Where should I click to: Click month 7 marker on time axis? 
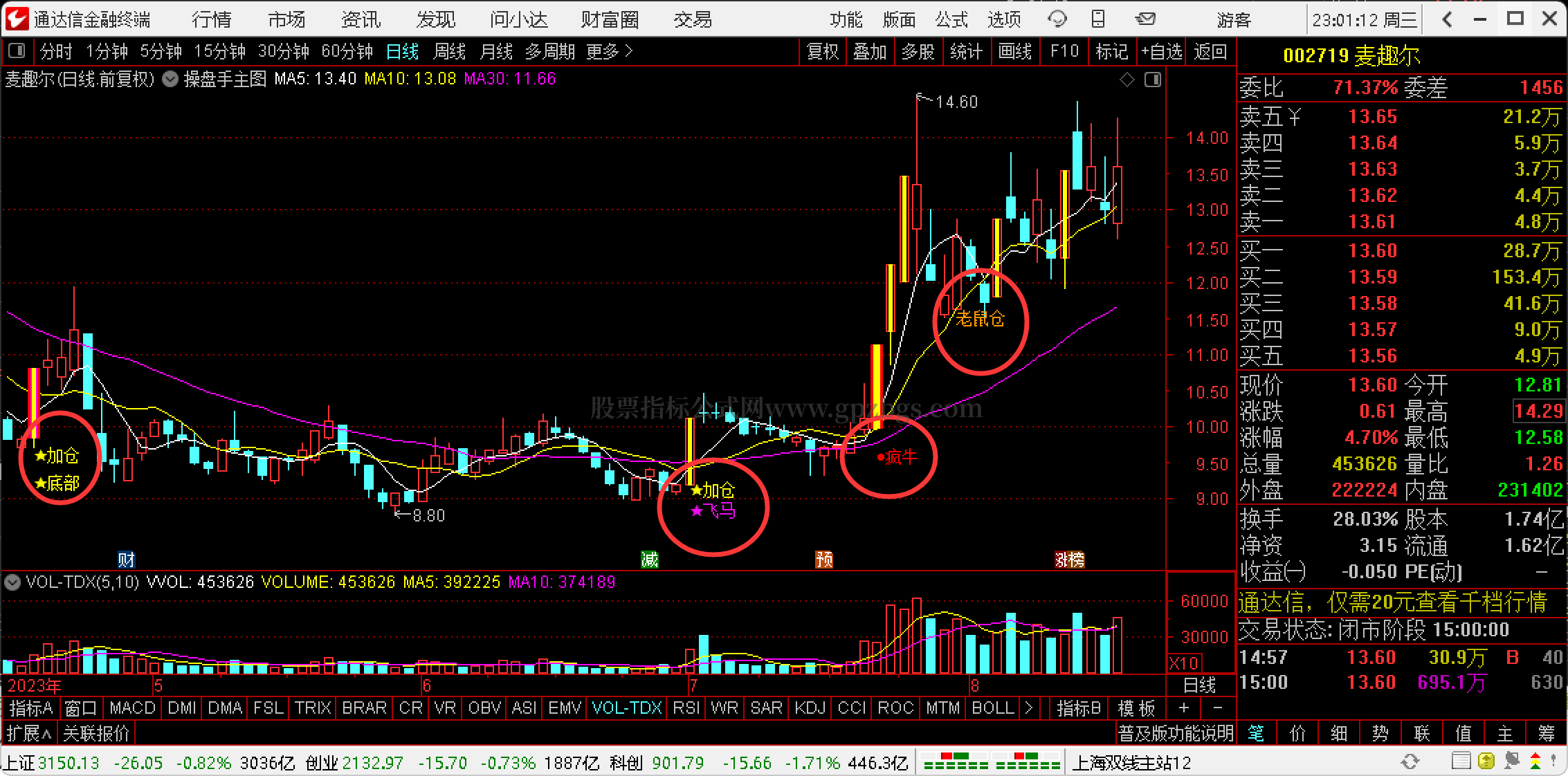tap(693, 685)
